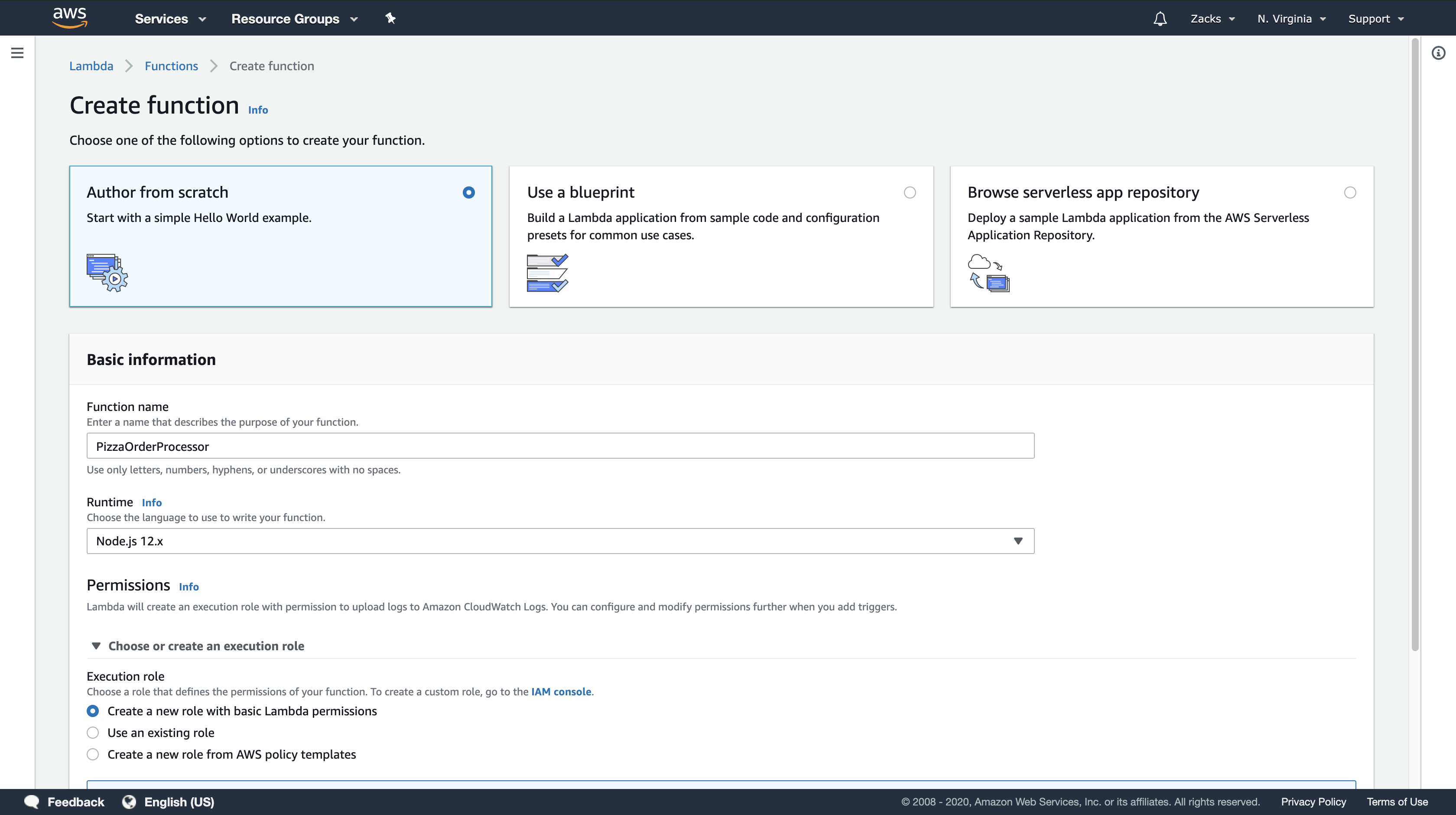The width and height of the screenshot is (1456, 815).
Task: Click the globe language icon in footer
Action: [x=129, y=802]
